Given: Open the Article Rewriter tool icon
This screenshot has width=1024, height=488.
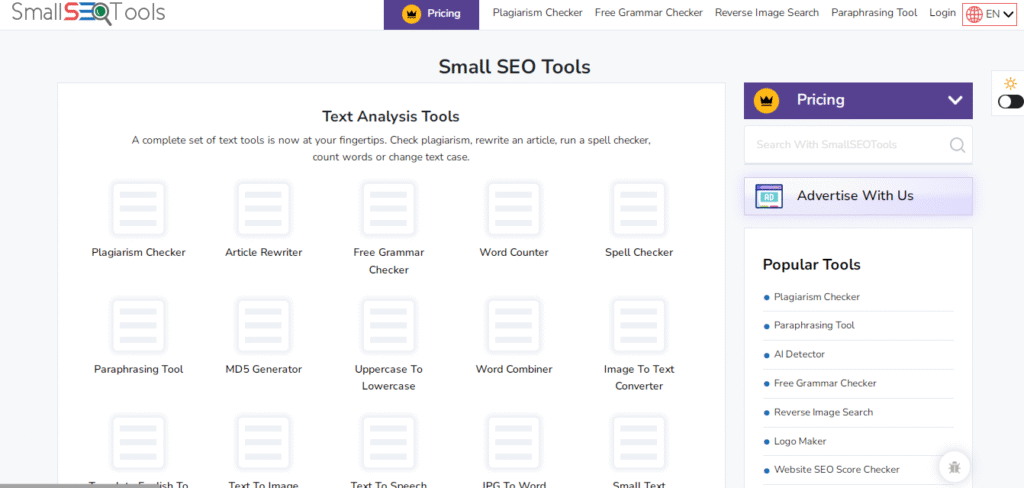Looking at the screenshot, I should pos(263,208).
